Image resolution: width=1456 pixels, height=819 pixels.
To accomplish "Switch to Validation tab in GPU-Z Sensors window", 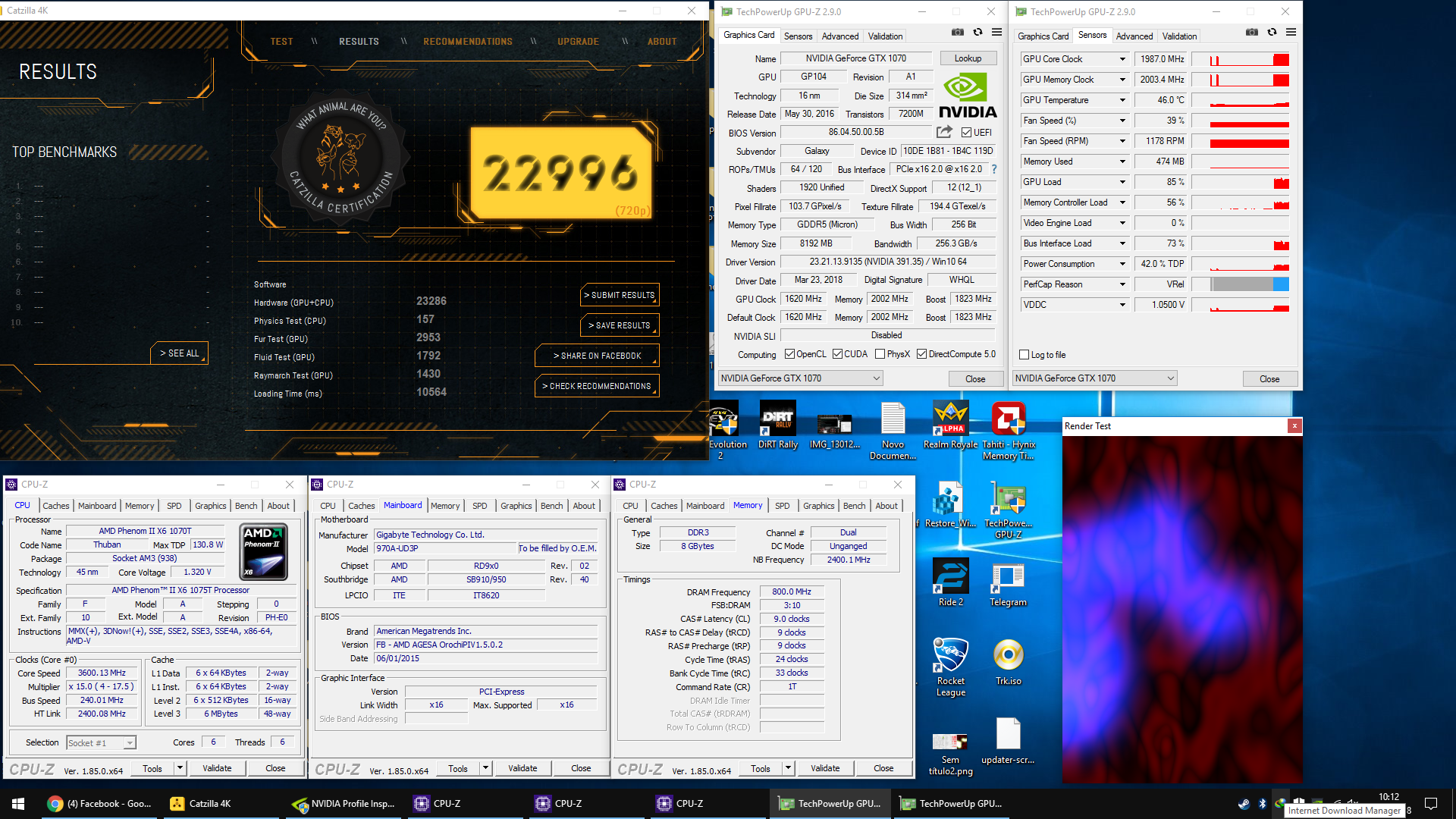I will click(1179, 36).
